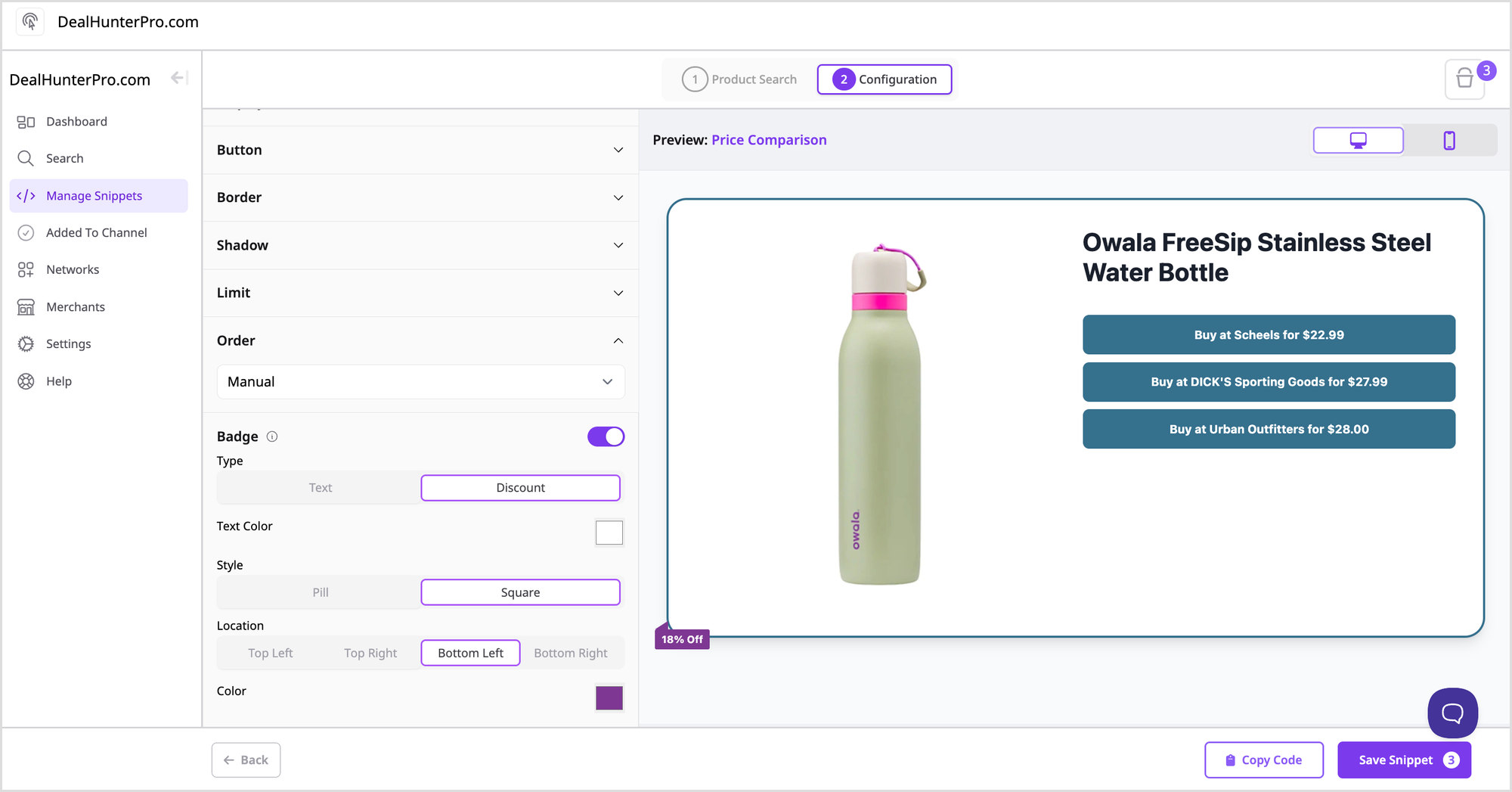Click the step 1 circle in Product Search
This screenshot has height=792, width=1512.
click(x=695, y=79)
